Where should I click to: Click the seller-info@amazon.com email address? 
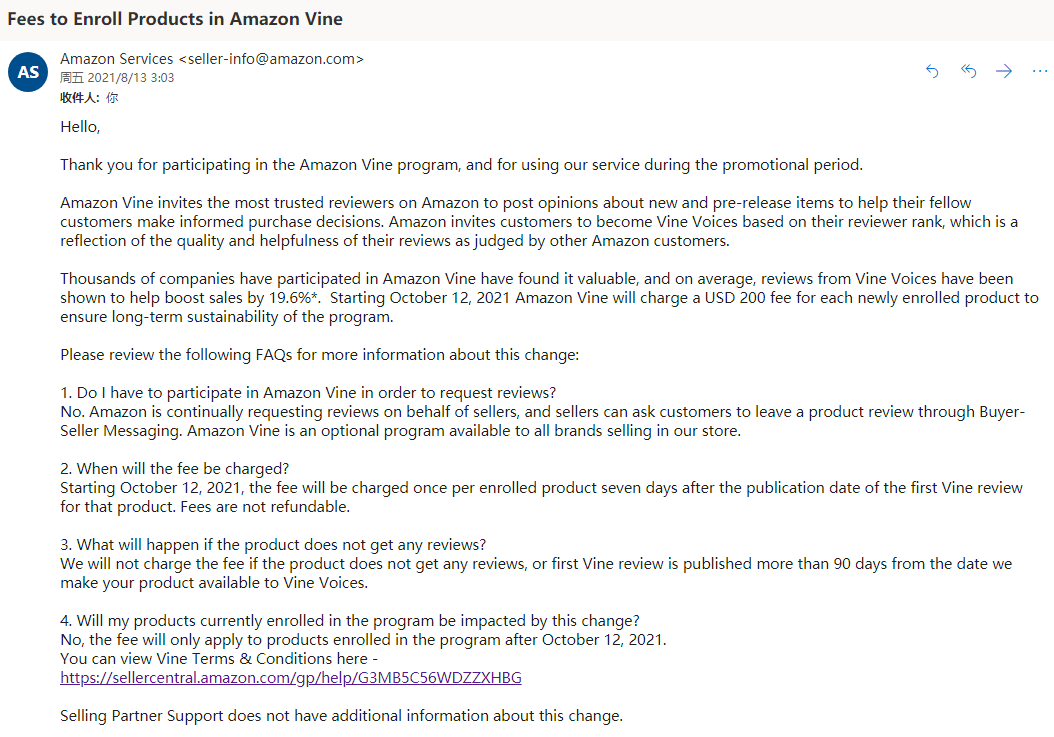[271, 59]
